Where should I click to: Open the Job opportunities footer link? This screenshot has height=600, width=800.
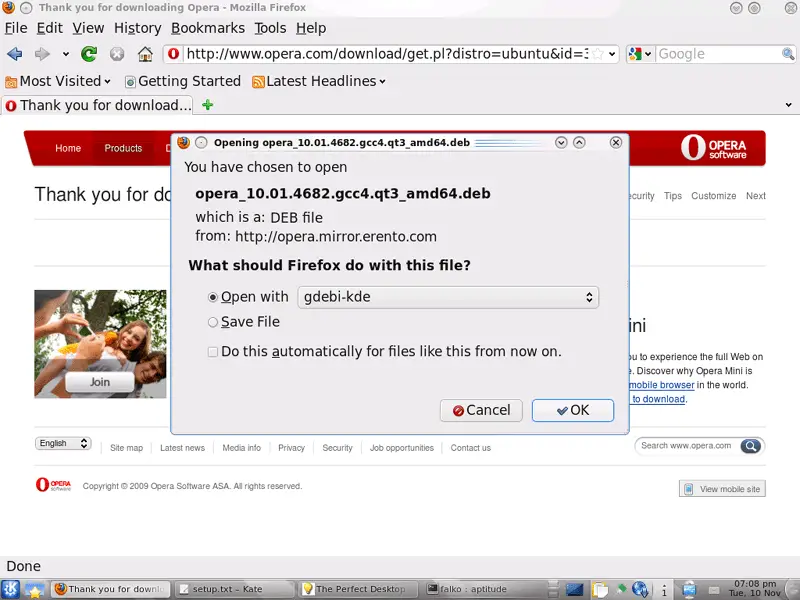click(x=402, y=448)
